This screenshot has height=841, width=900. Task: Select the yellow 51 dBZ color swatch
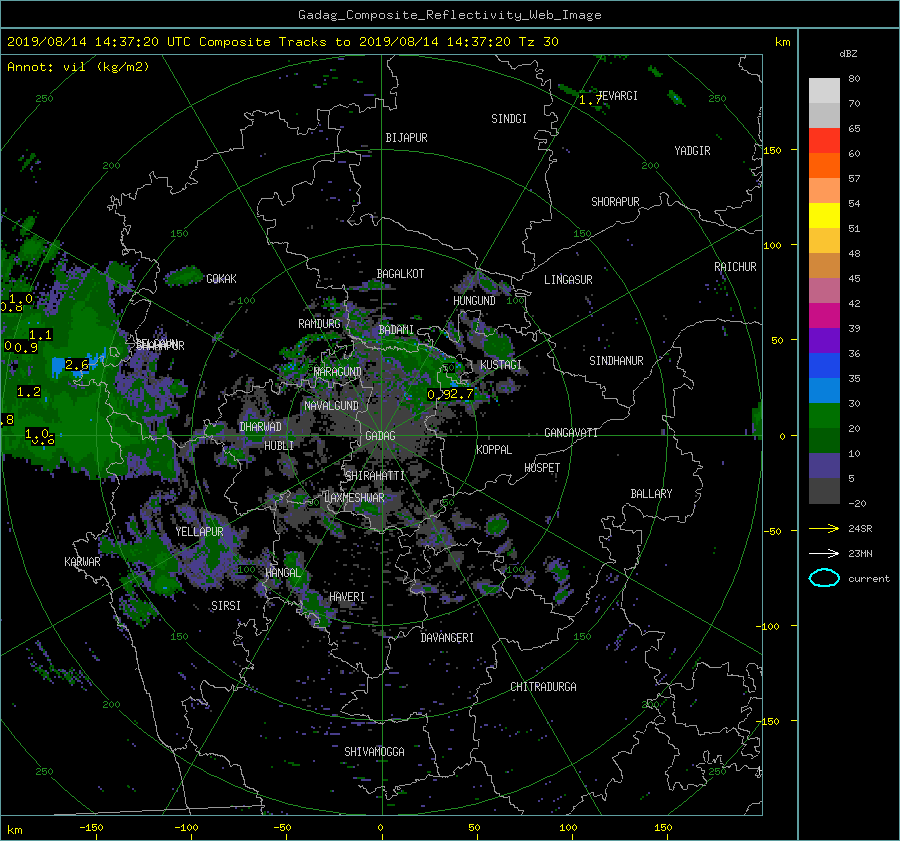point(824,215)
